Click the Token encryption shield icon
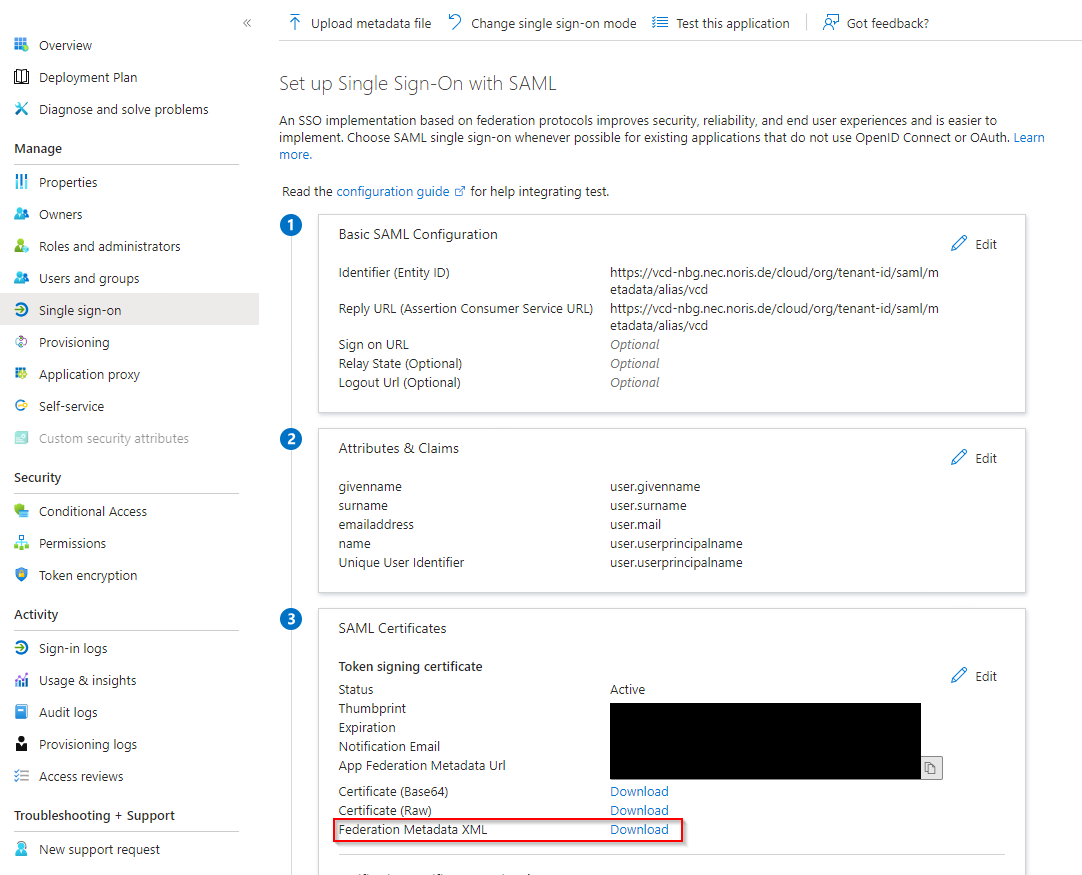This screenshot has height=875, width=1082. (x=21, y=575)
